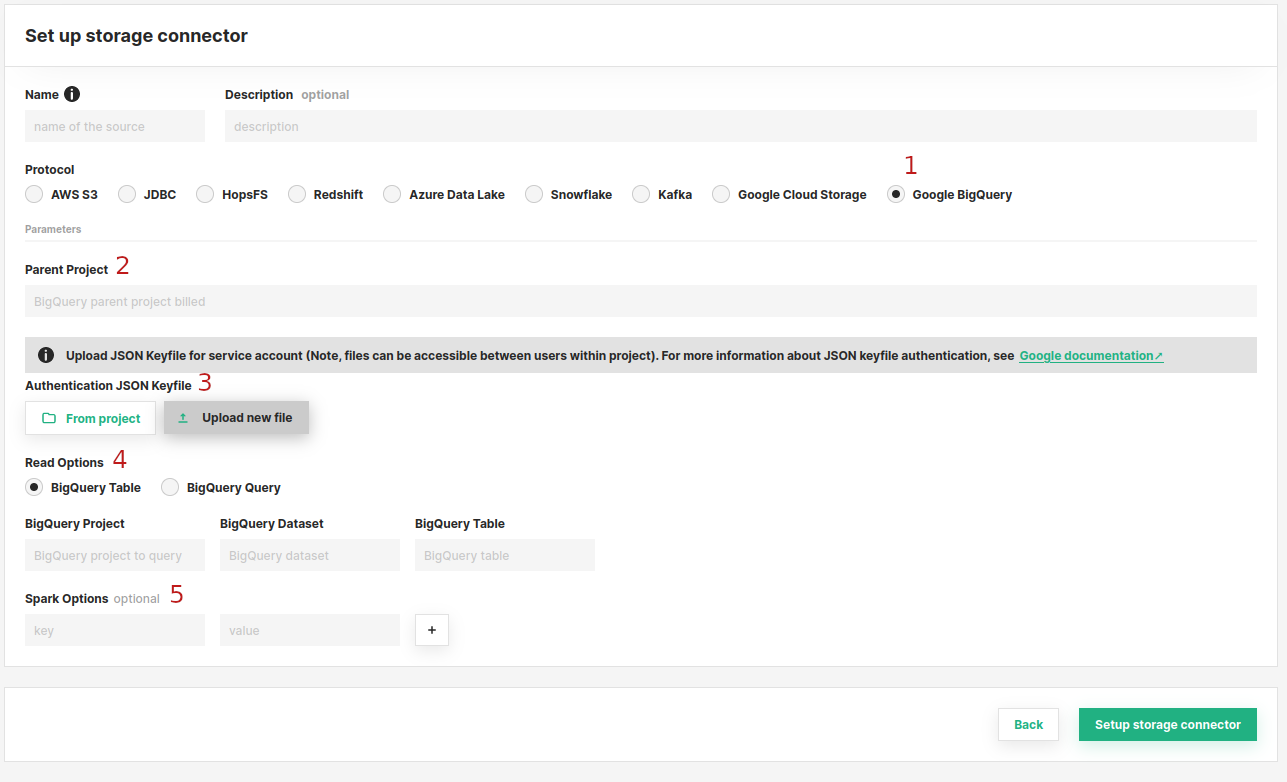Choose JDBC as the protocol
Image resolution: width=1287 pixels, height=782 pixels.
(x=127, y=194)
